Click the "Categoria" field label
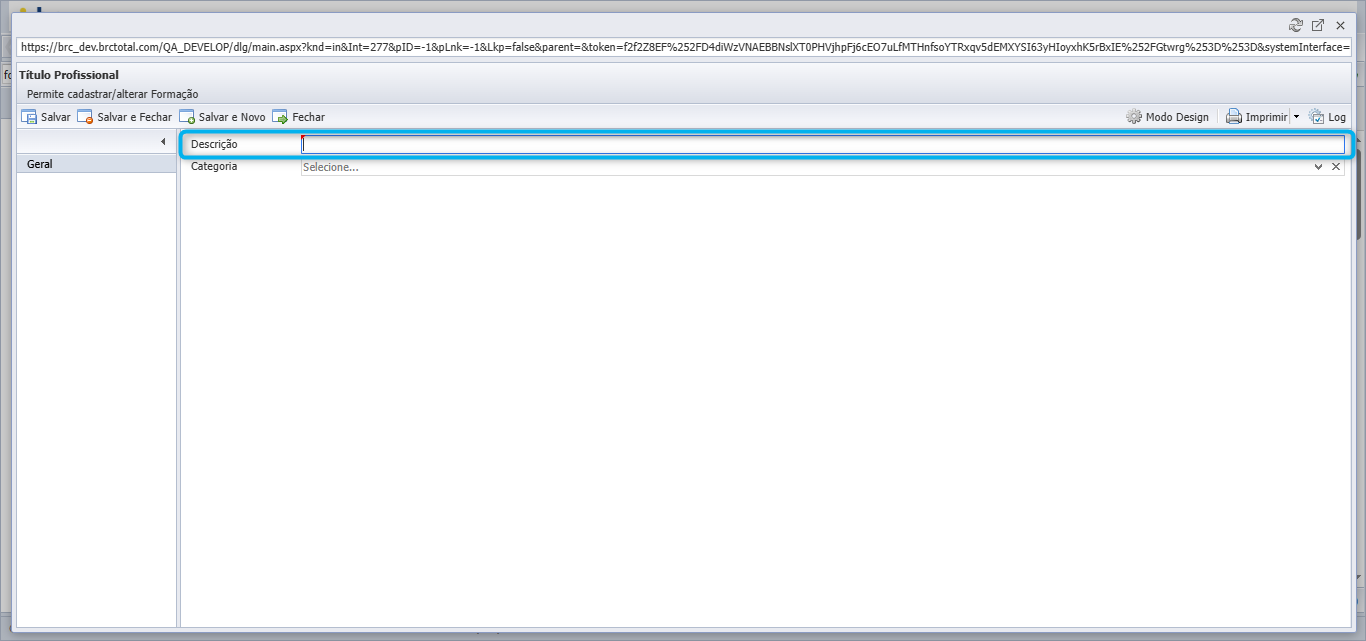The height and width of the screenshot is (641, 1366). click(x=214, y=166)
